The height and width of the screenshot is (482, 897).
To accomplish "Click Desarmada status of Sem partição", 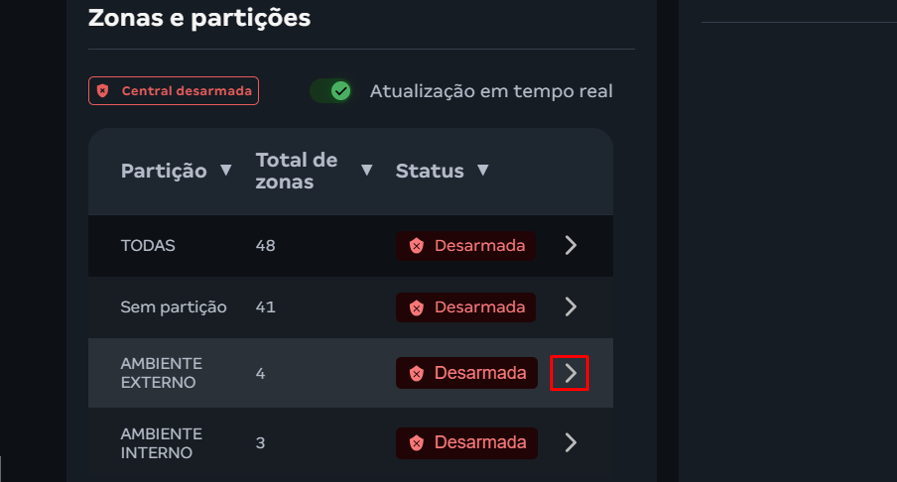I will tap(466, 307).
